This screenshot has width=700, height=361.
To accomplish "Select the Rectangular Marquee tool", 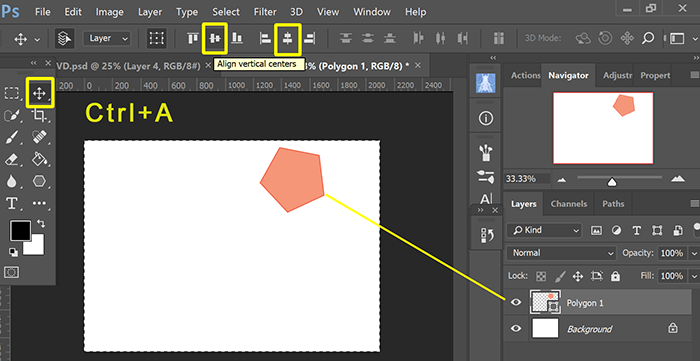I will (12, 93).
